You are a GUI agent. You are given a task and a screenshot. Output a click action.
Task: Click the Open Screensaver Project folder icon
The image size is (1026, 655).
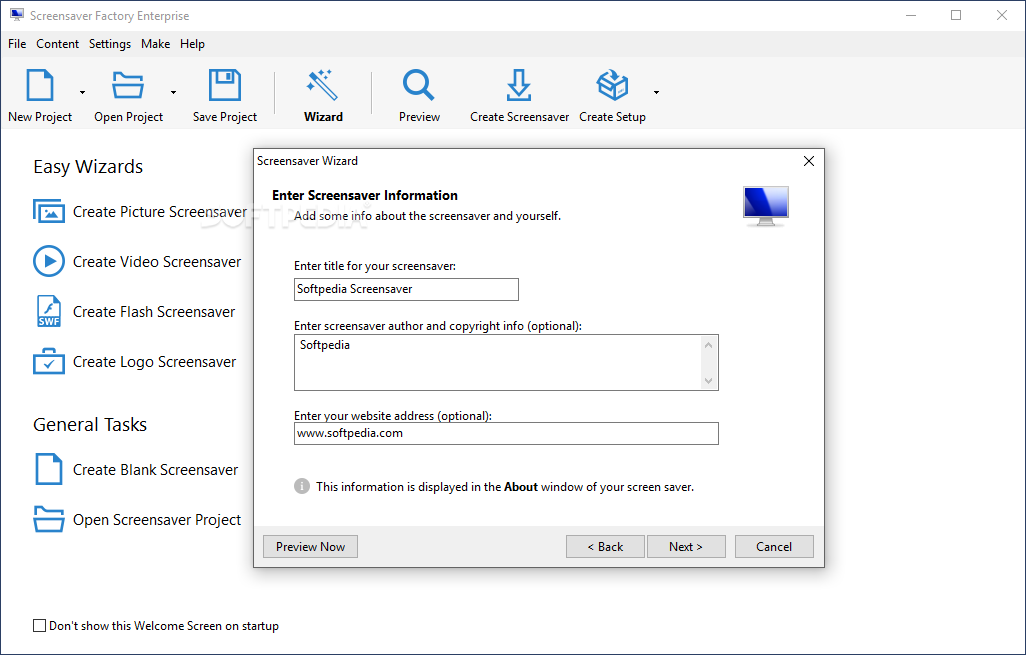(49, 519)
